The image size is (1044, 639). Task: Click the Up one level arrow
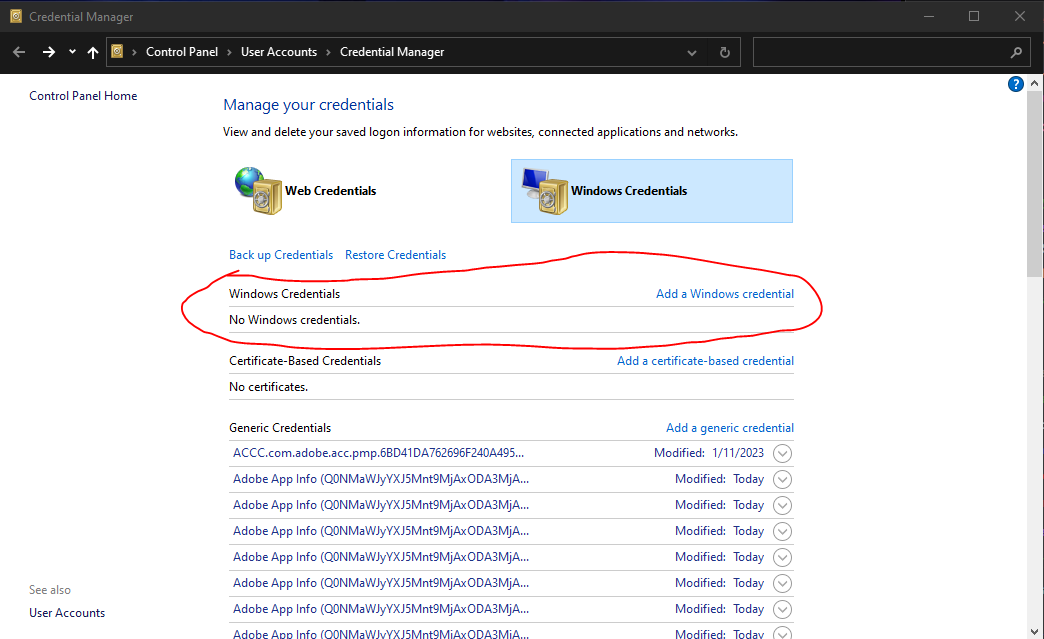(x=93, y=52)
